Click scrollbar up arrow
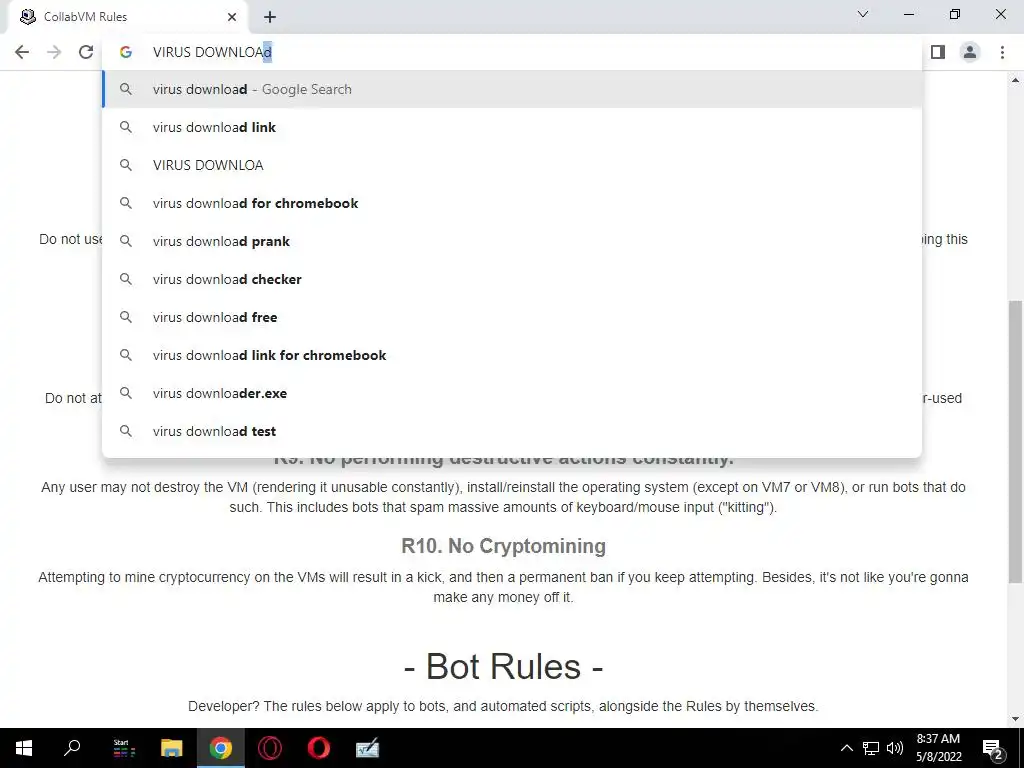Image resolution: width=1024 pixels, height=768 pixels. coord(1016,80)
